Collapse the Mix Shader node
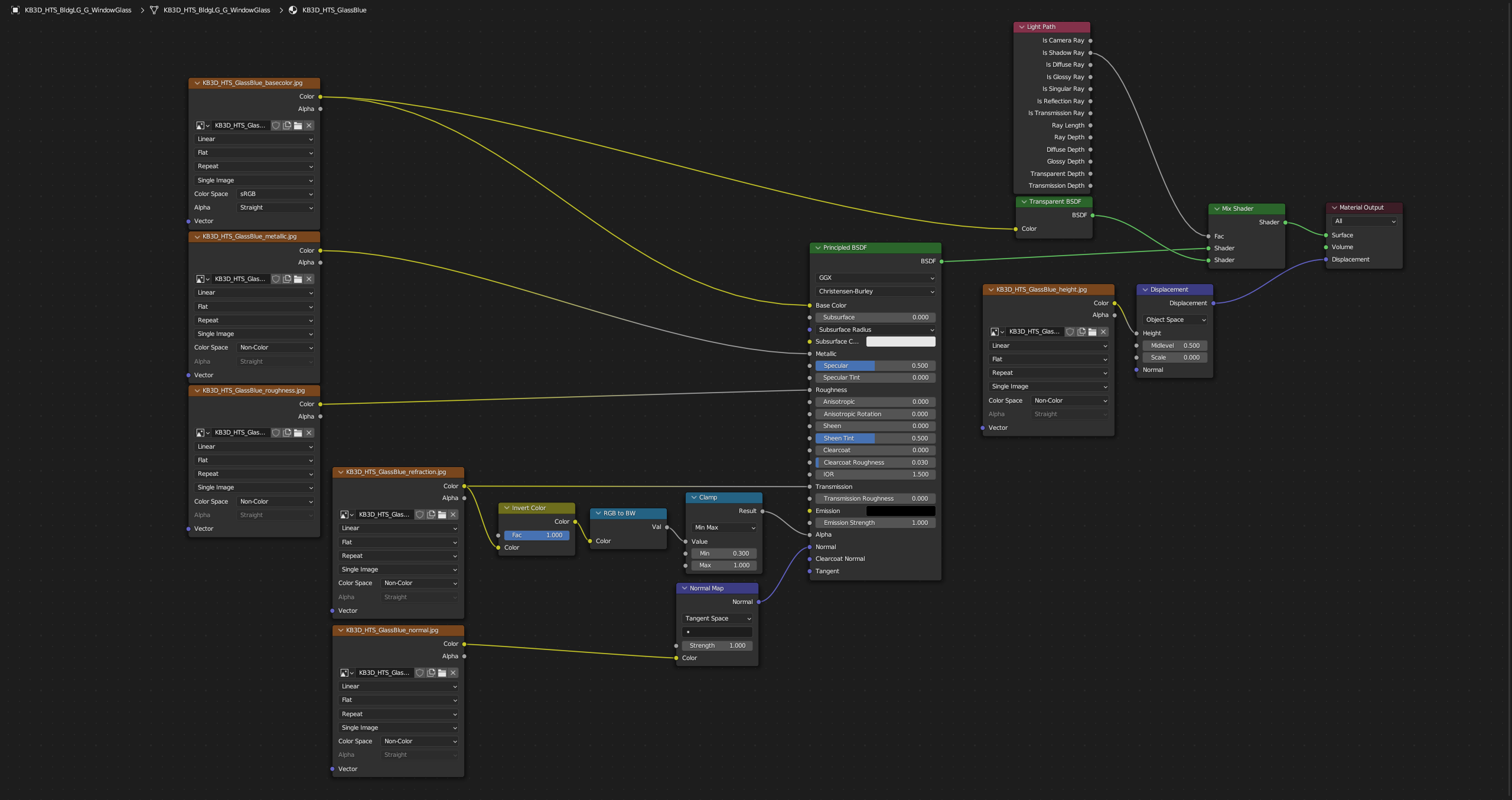1512x800 pixels. [1217, 208]
